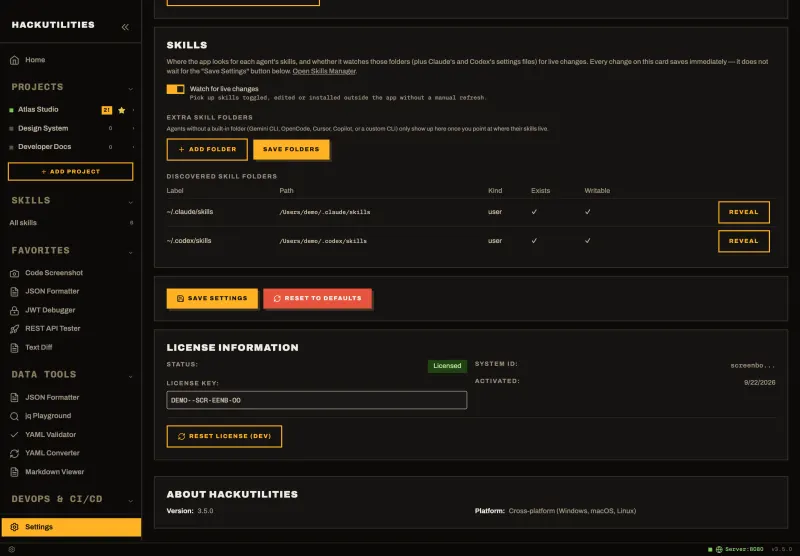Click the Save Folders button
This screenshot has width=800, height=556.
coord(291,149)
